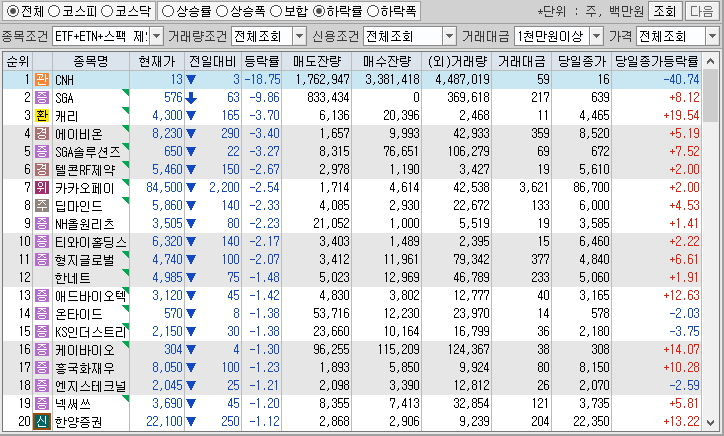This screenshot has width=724, height=436.
Task: Sort by 매도잔량 column header
Action: (317, 61)
